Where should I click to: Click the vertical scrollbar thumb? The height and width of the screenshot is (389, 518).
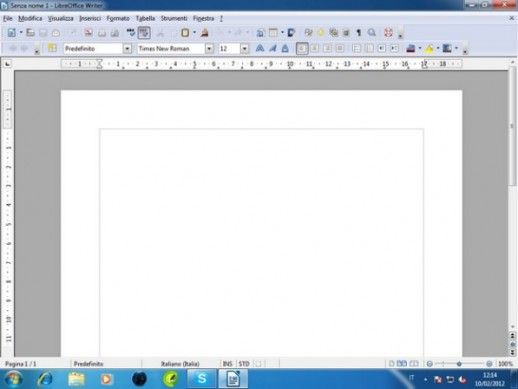pos(512,127)
